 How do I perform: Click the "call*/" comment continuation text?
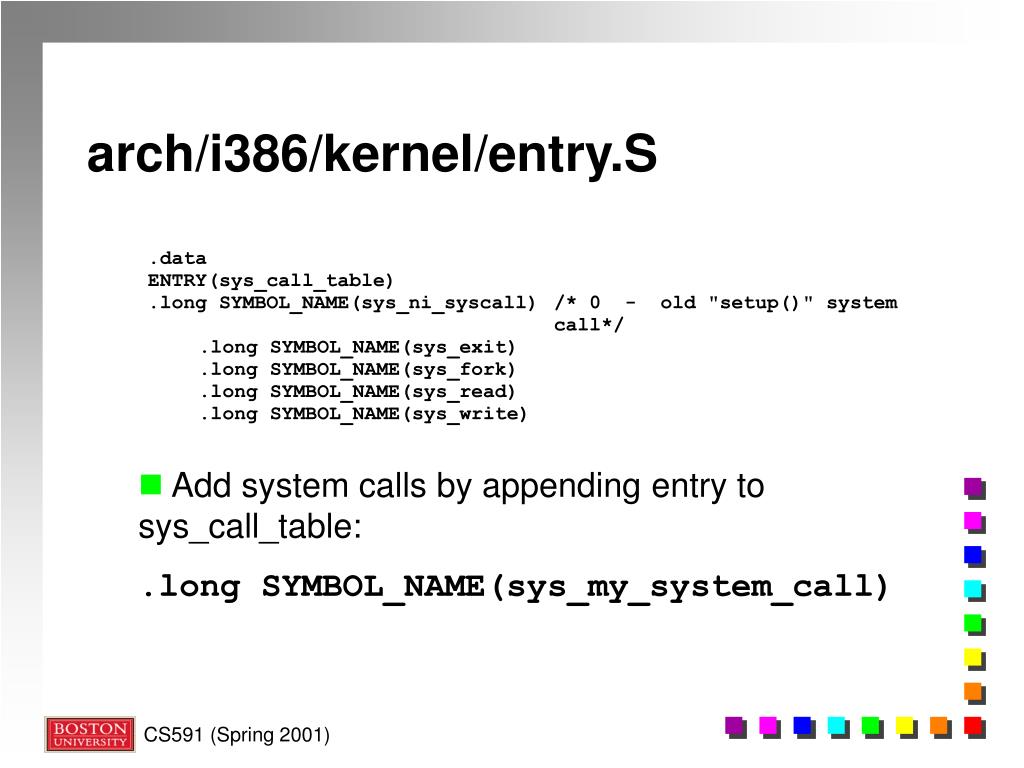click(589, 325)
